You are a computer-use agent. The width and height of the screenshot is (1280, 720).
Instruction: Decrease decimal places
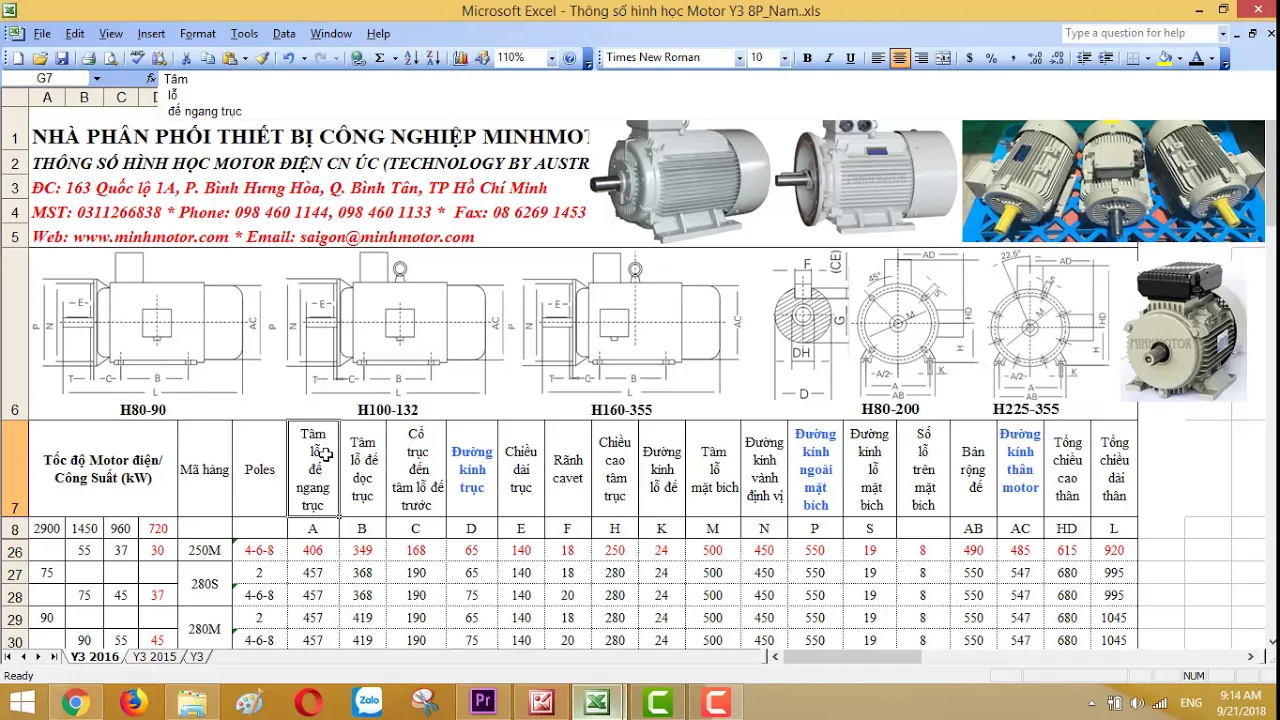pyautogui.click(x=1057, y=58)
